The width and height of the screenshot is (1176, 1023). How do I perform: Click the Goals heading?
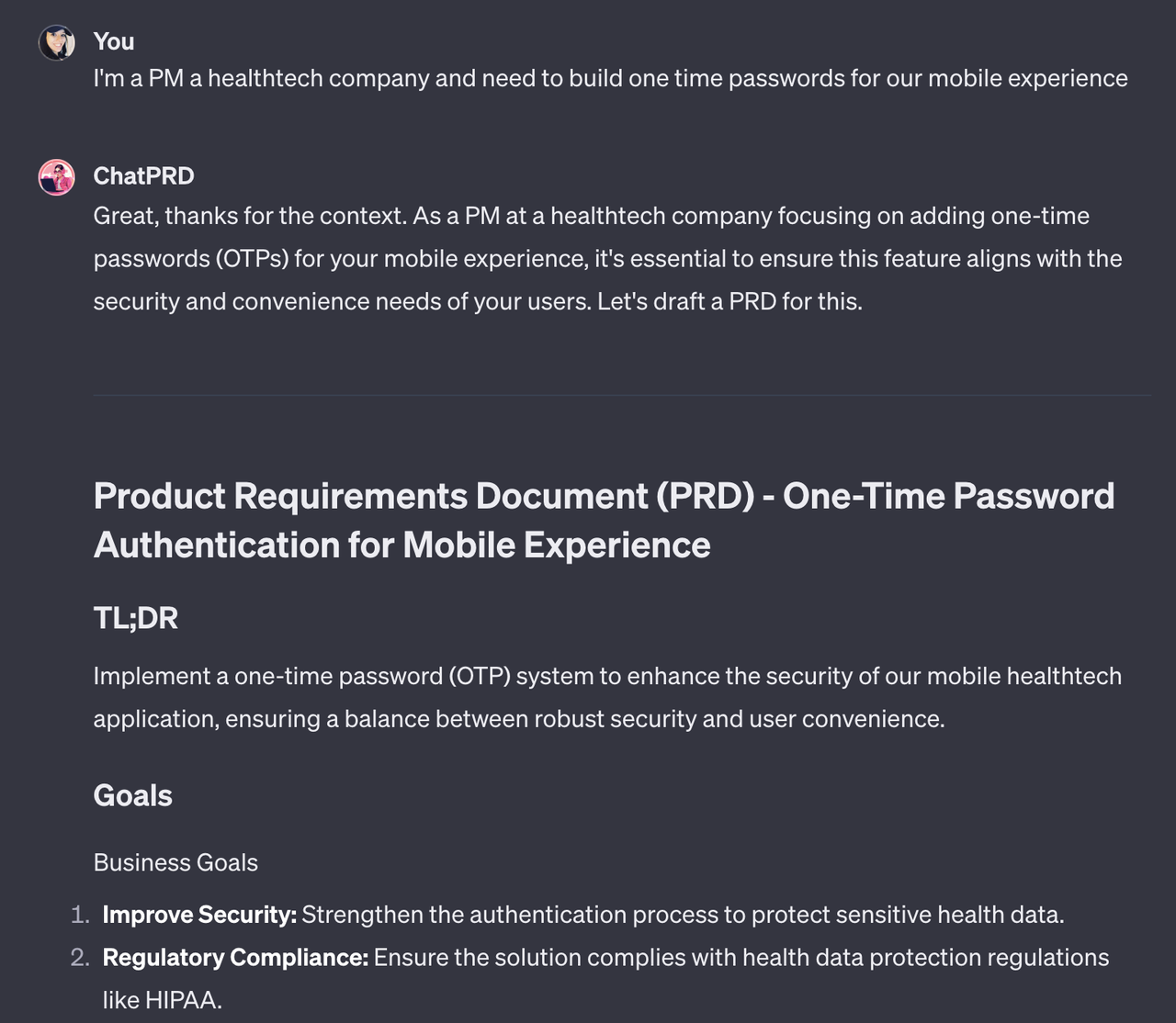click(x=133, y=795)
